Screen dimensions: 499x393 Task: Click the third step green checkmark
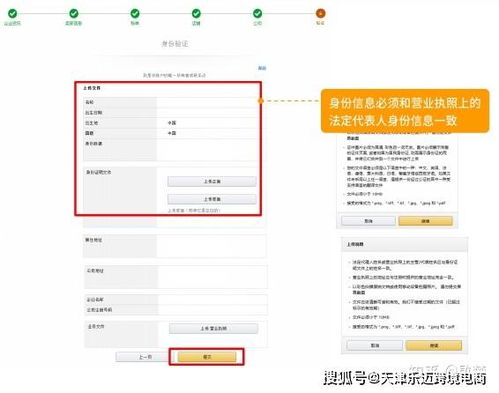coord(135,13)
